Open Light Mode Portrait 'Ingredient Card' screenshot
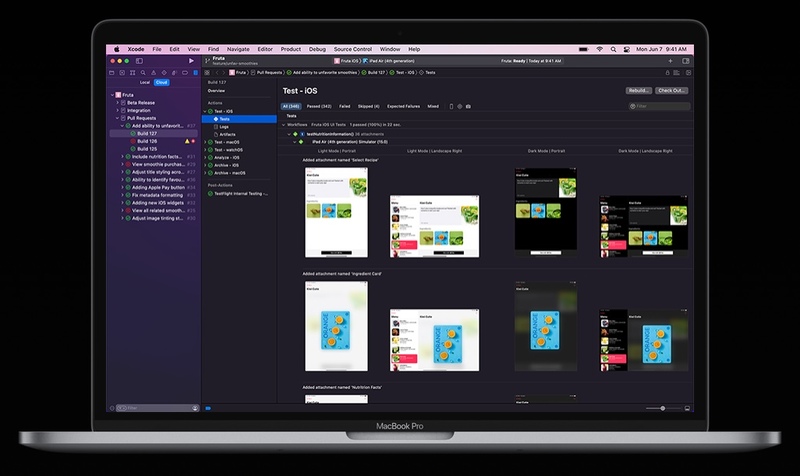Screen dimensions: 800x476 (x=336, y=326)
